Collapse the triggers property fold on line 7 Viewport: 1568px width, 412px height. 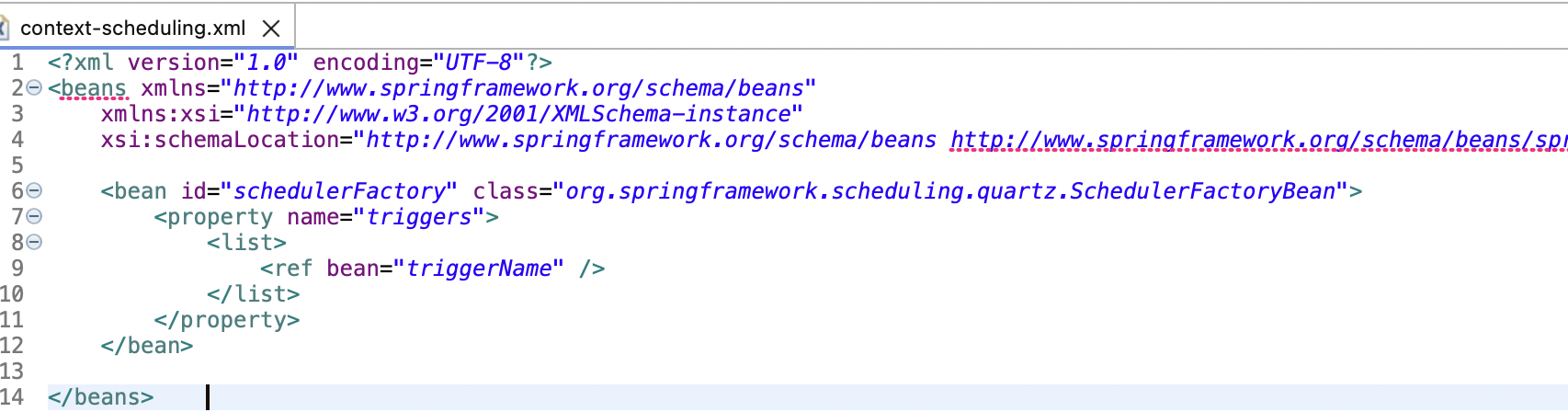34,217
